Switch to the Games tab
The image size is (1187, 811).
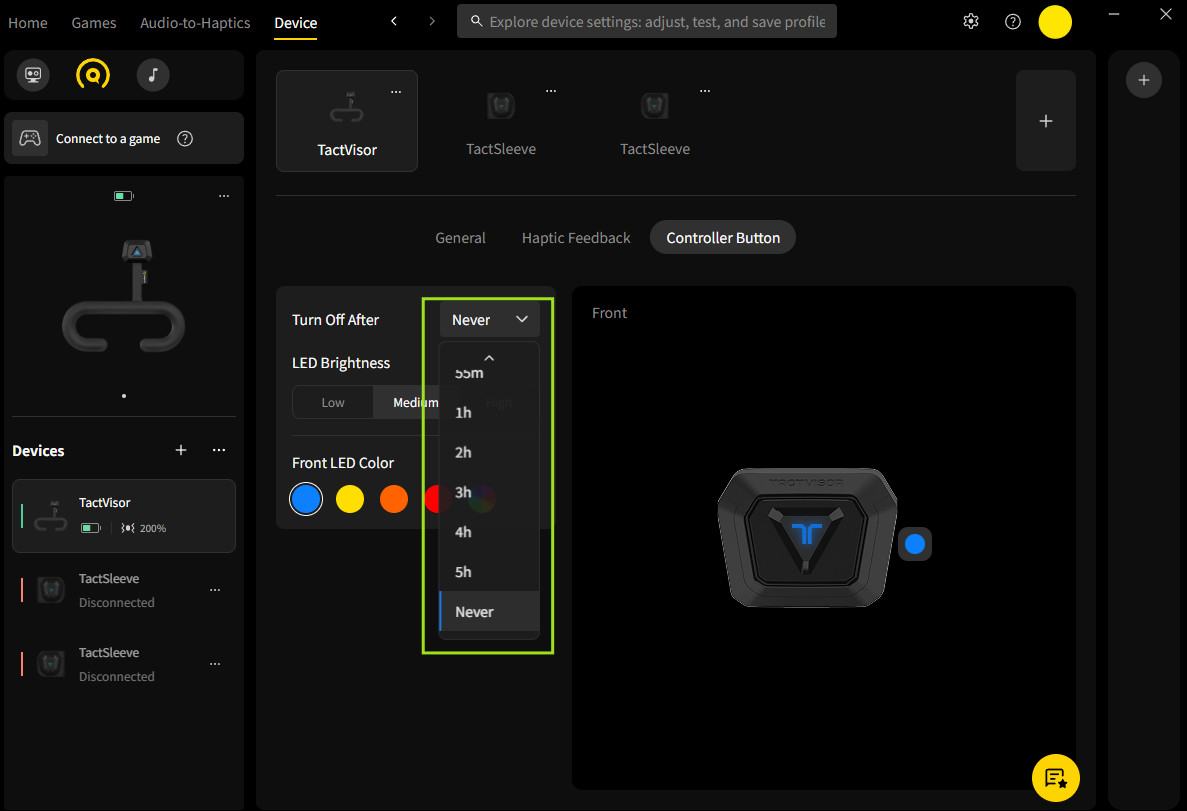(94, 23)
